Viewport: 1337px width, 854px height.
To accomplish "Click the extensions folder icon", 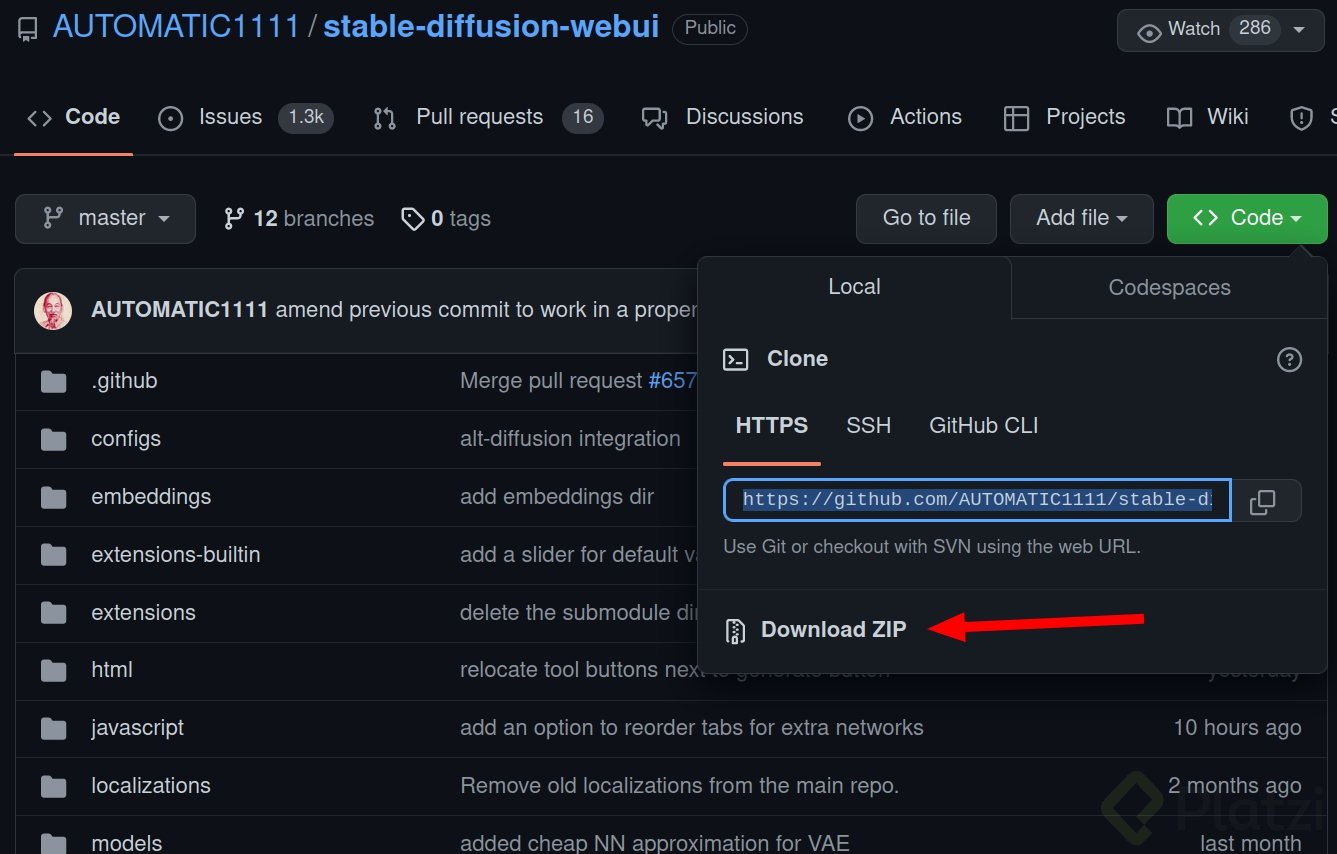I will [x=53, y=613].
